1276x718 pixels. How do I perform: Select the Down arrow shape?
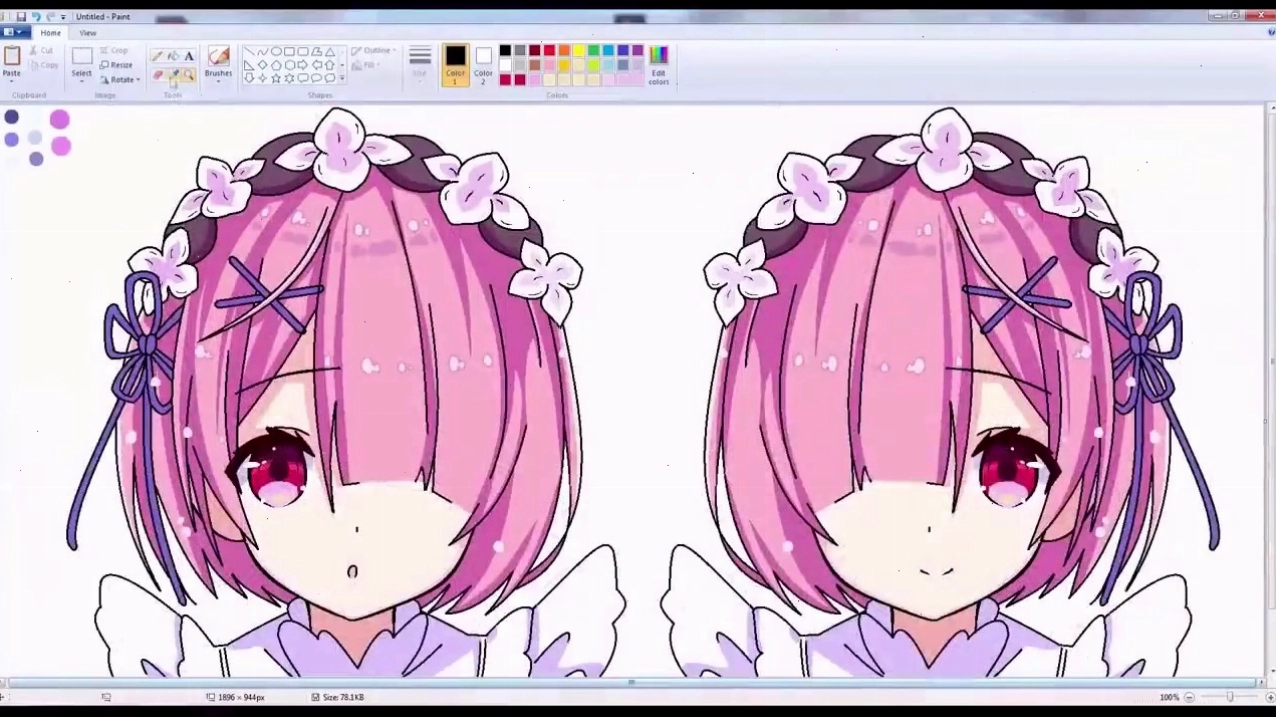[x=250, y=78]
